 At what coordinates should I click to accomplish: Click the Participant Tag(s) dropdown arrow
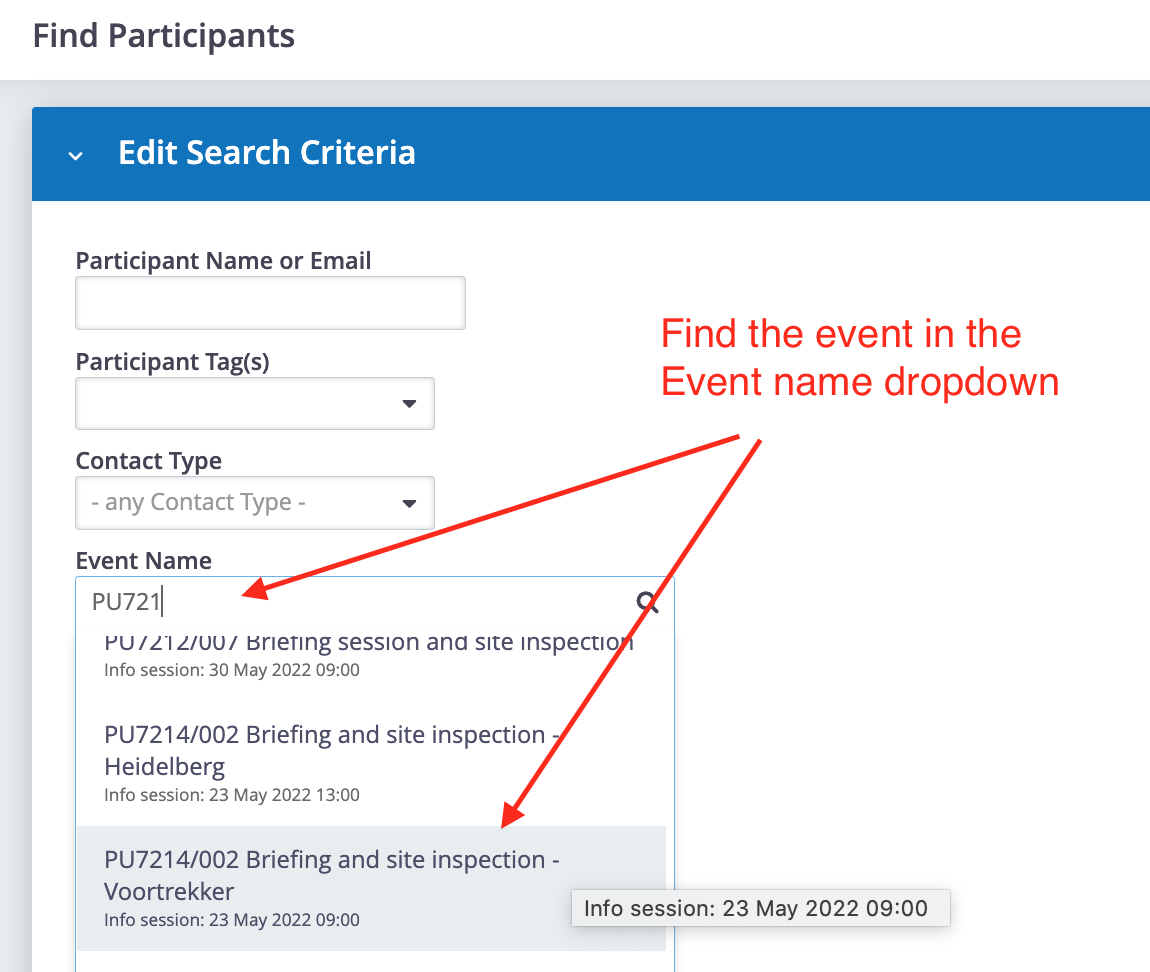(x=409, y=403)
